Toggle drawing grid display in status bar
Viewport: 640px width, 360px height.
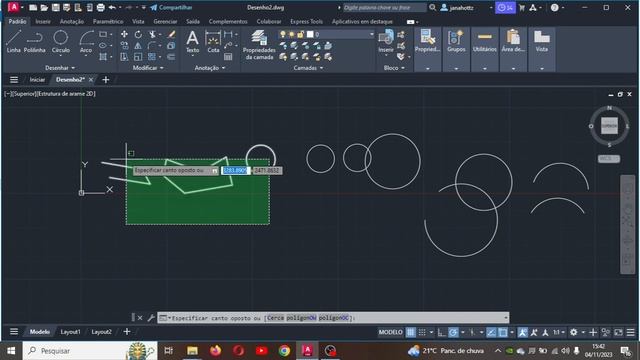coord(411,332)
